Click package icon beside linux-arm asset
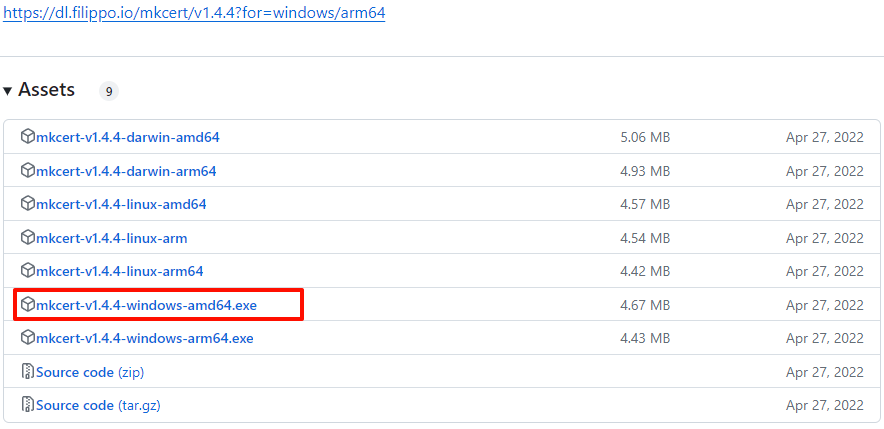Screen dimensions: 884x429 [28, 237]
